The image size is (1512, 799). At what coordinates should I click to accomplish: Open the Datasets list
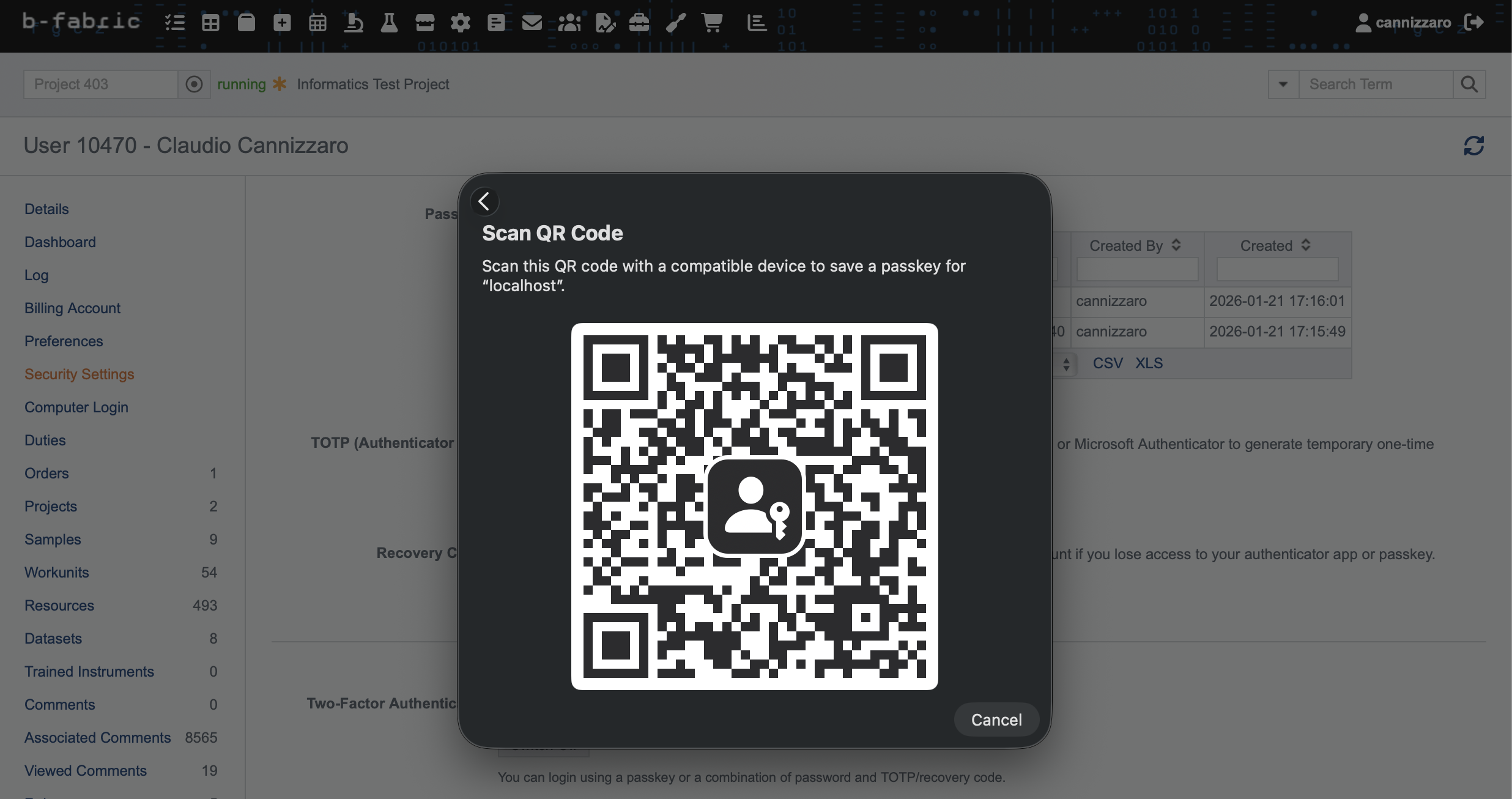[53, 639]
